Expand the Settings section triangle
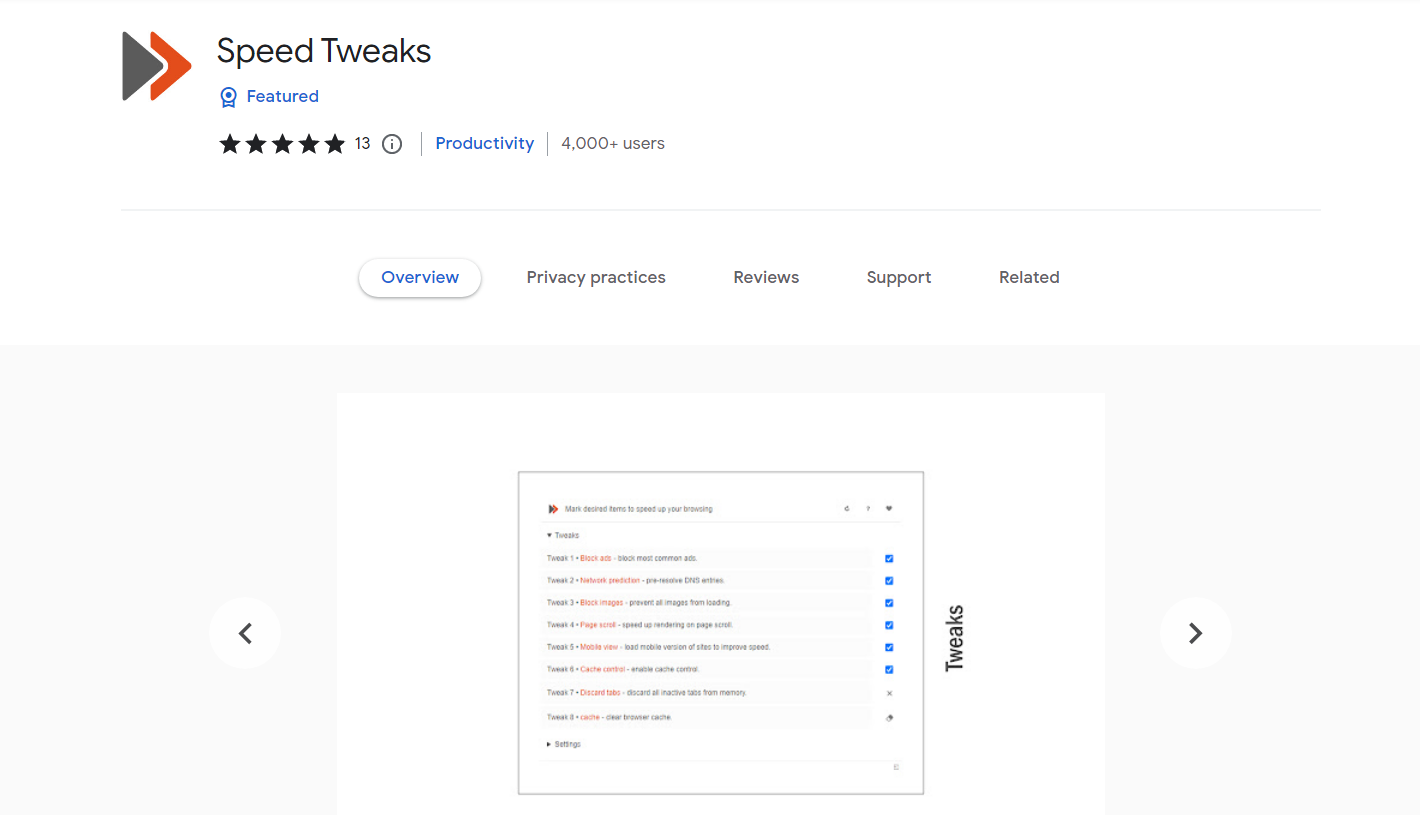 [549, 744]
